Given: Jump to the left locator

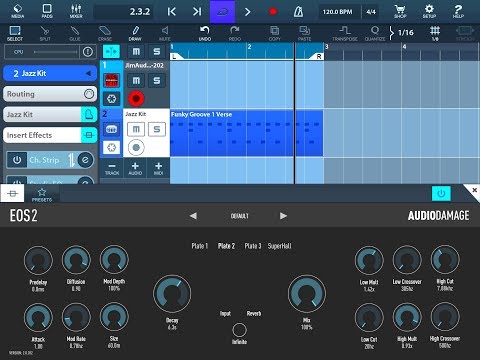Looking at the screenshot, I should point(172,12).
